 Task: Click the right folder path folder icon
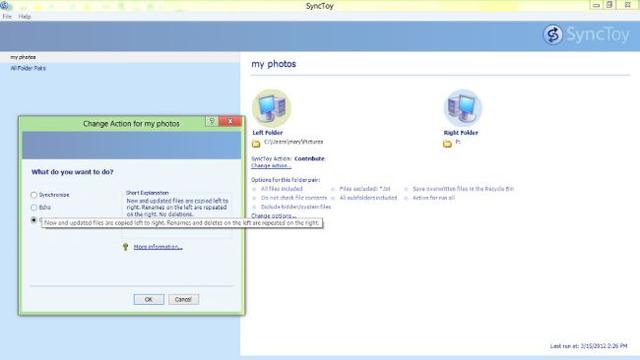[x=447, y=144]
